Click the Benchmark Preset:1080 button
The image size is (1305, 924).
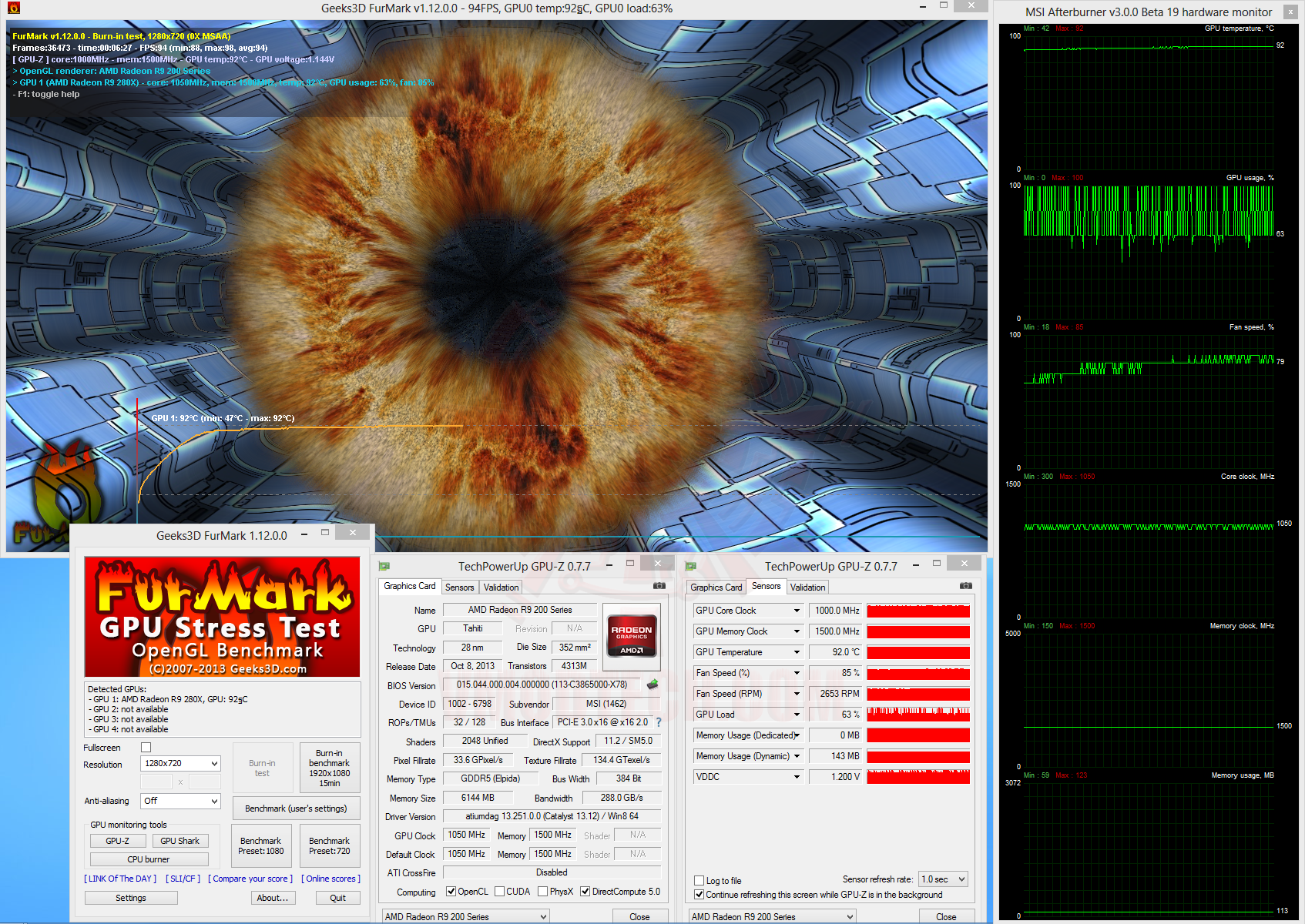pyautogui.click(x=261, y=846)
